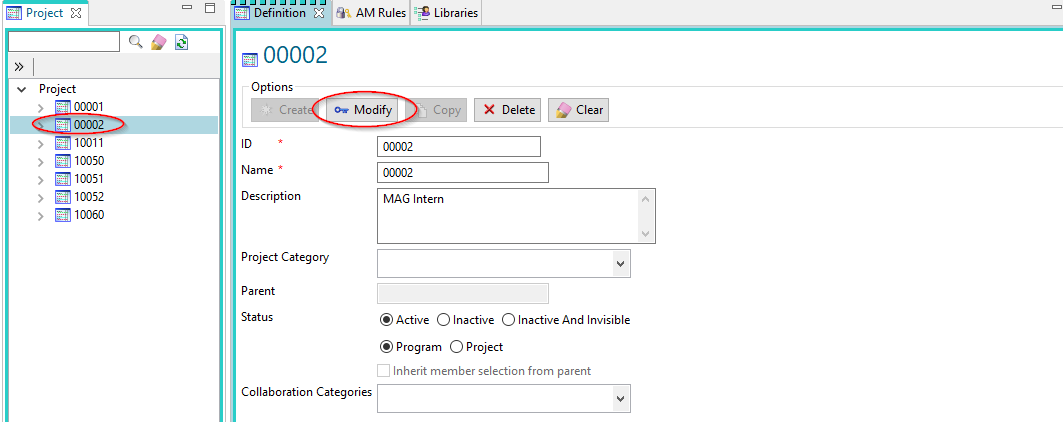
Task: Select the Inactive And Invisible radio option
Action: pyautogui.click(x=508, y=320)
